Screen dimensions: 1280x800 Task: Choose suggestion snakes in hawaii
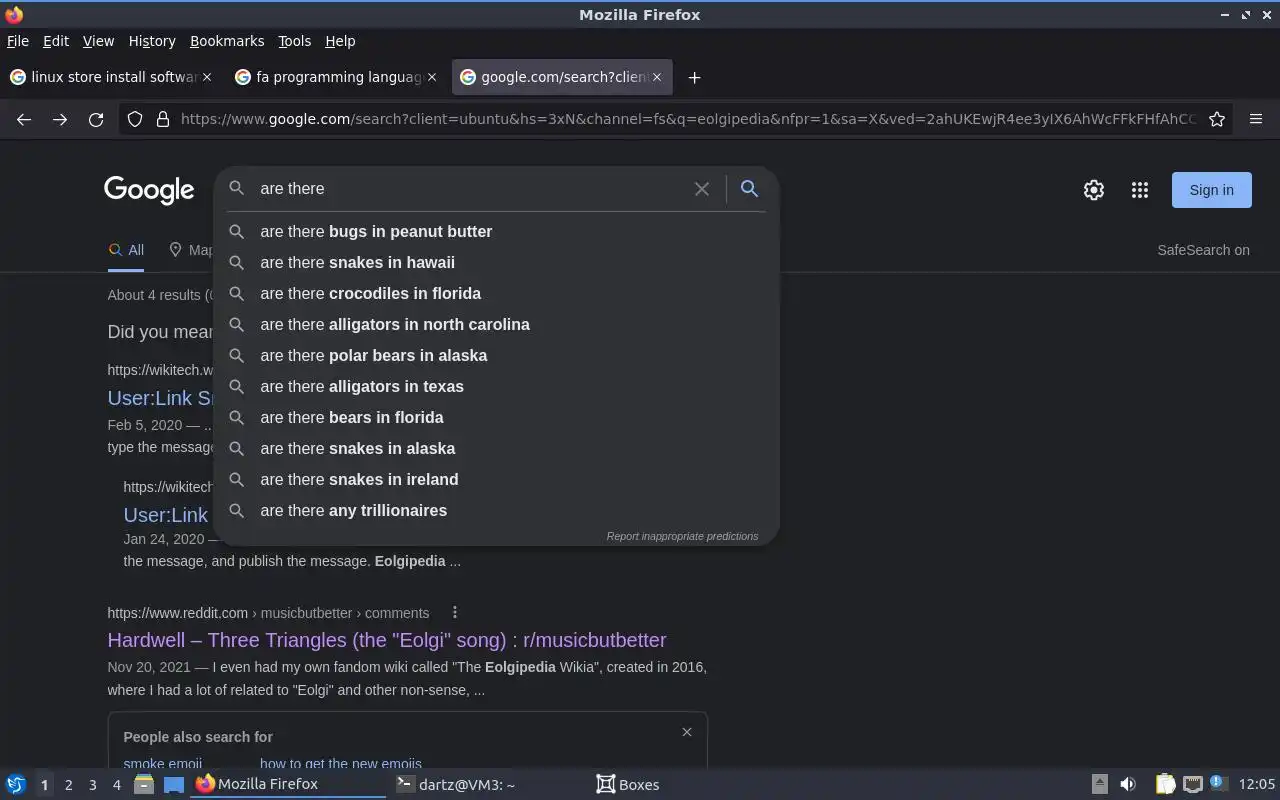click(x=496, y=262)
